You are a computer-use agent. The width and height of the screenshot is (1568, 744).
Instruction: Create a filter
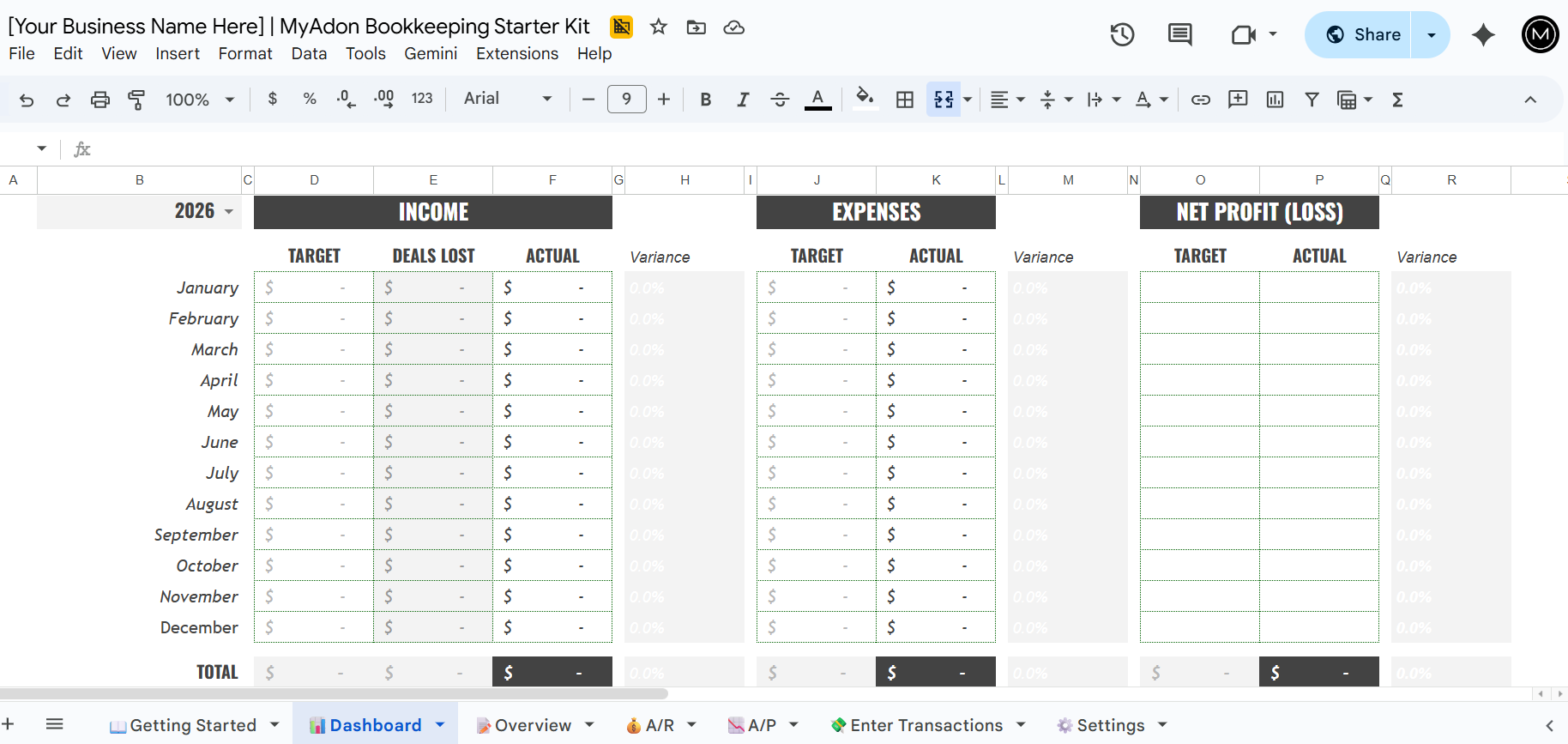pos(1312,100)
